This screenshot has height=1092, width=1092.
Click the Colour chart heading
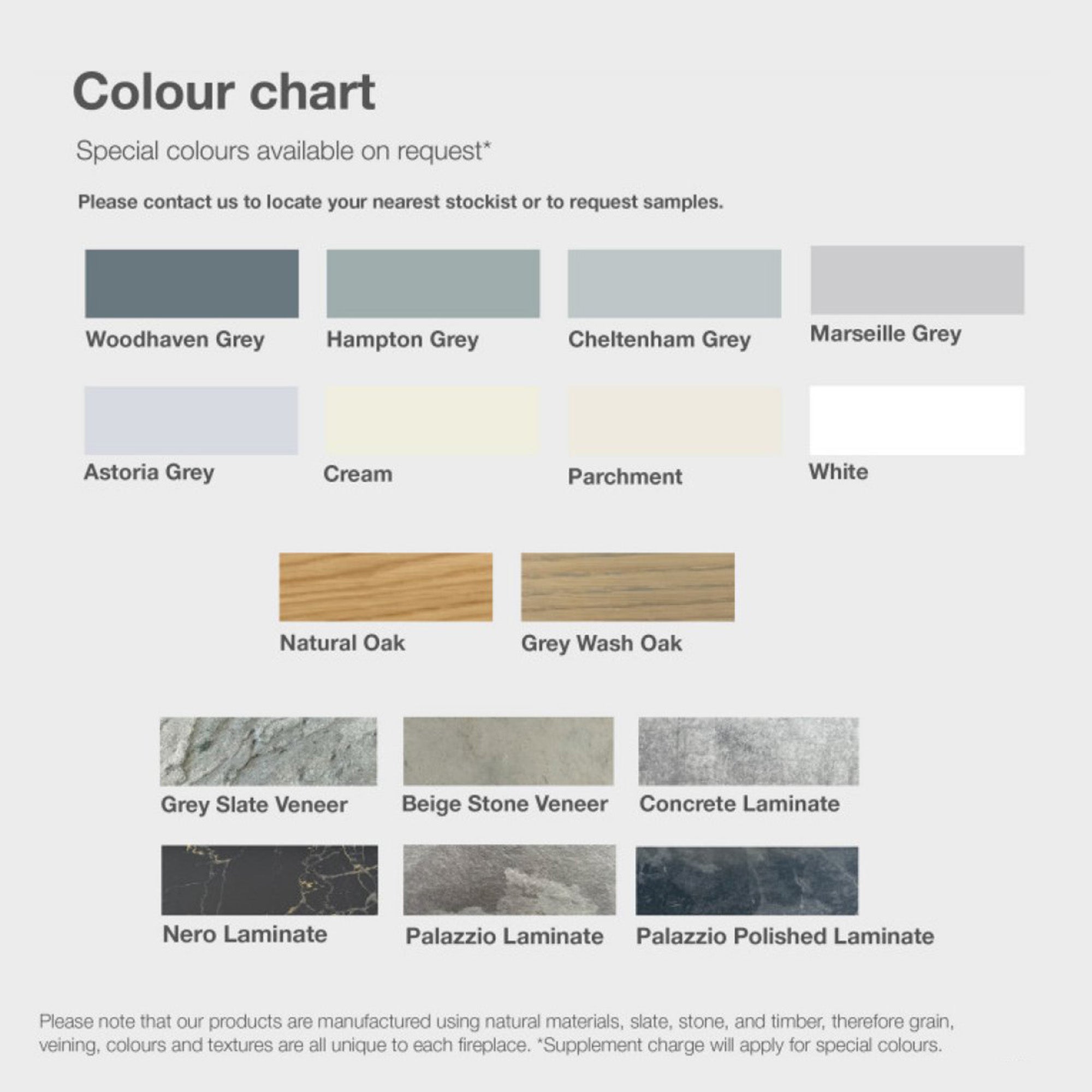(x=224, y=92)
